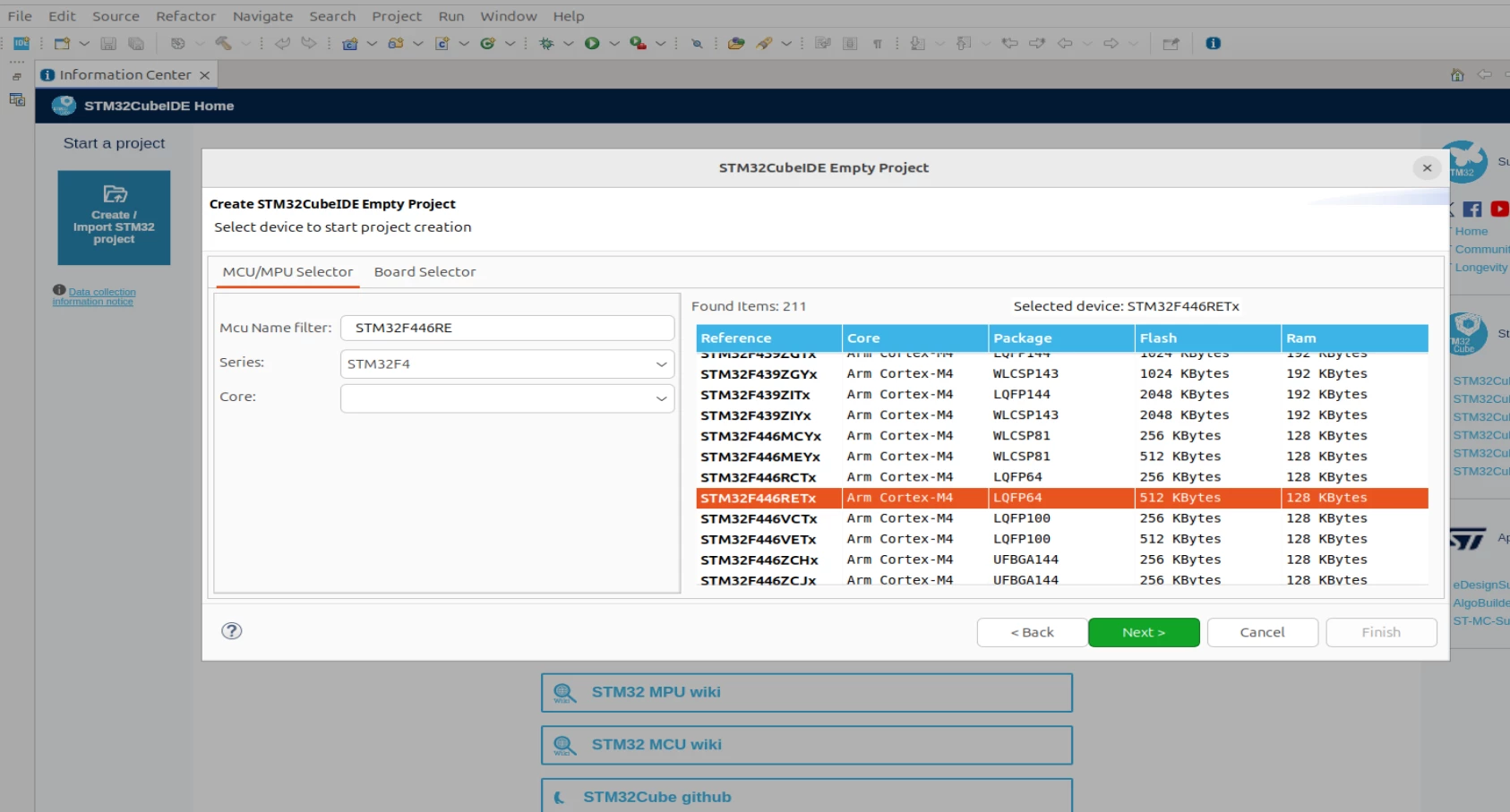Close the Information Center tab
Screen dimensions: 1510x812
204,75
